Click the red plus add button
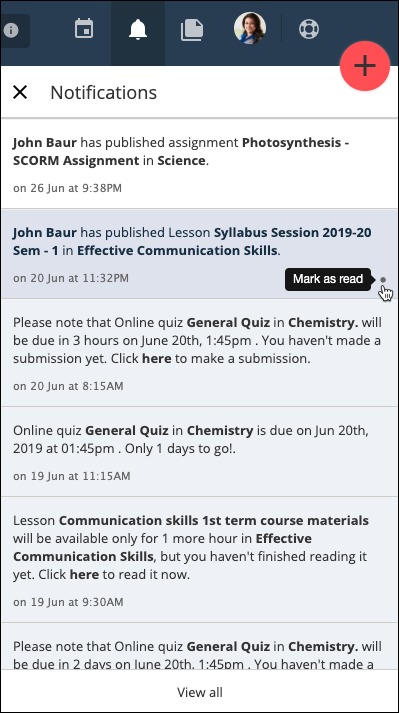399x713 pixels. point(365,66)
